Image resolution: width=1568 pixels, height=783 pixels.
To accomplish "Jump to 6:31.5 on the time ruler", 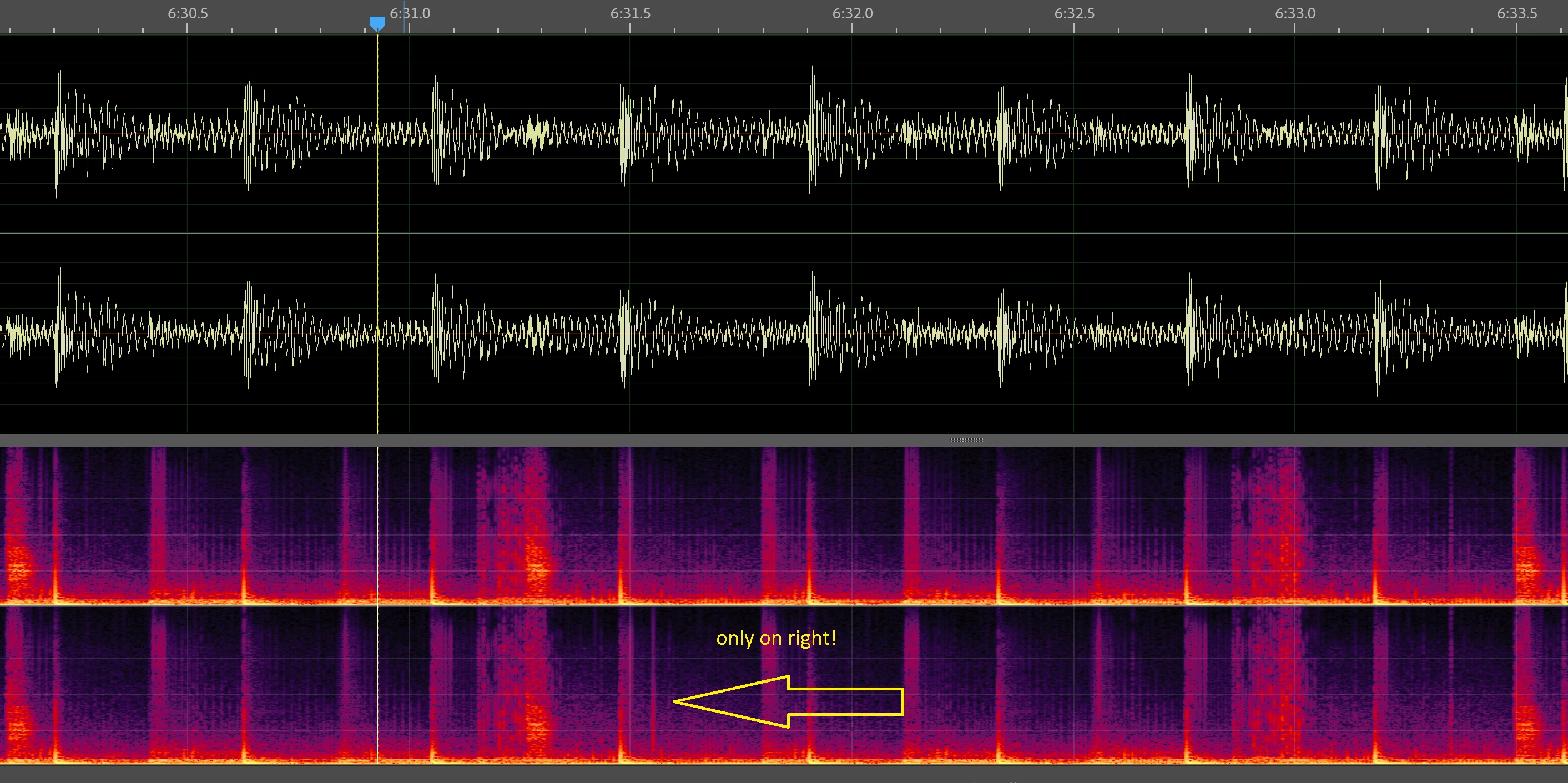I will [630, 13].
